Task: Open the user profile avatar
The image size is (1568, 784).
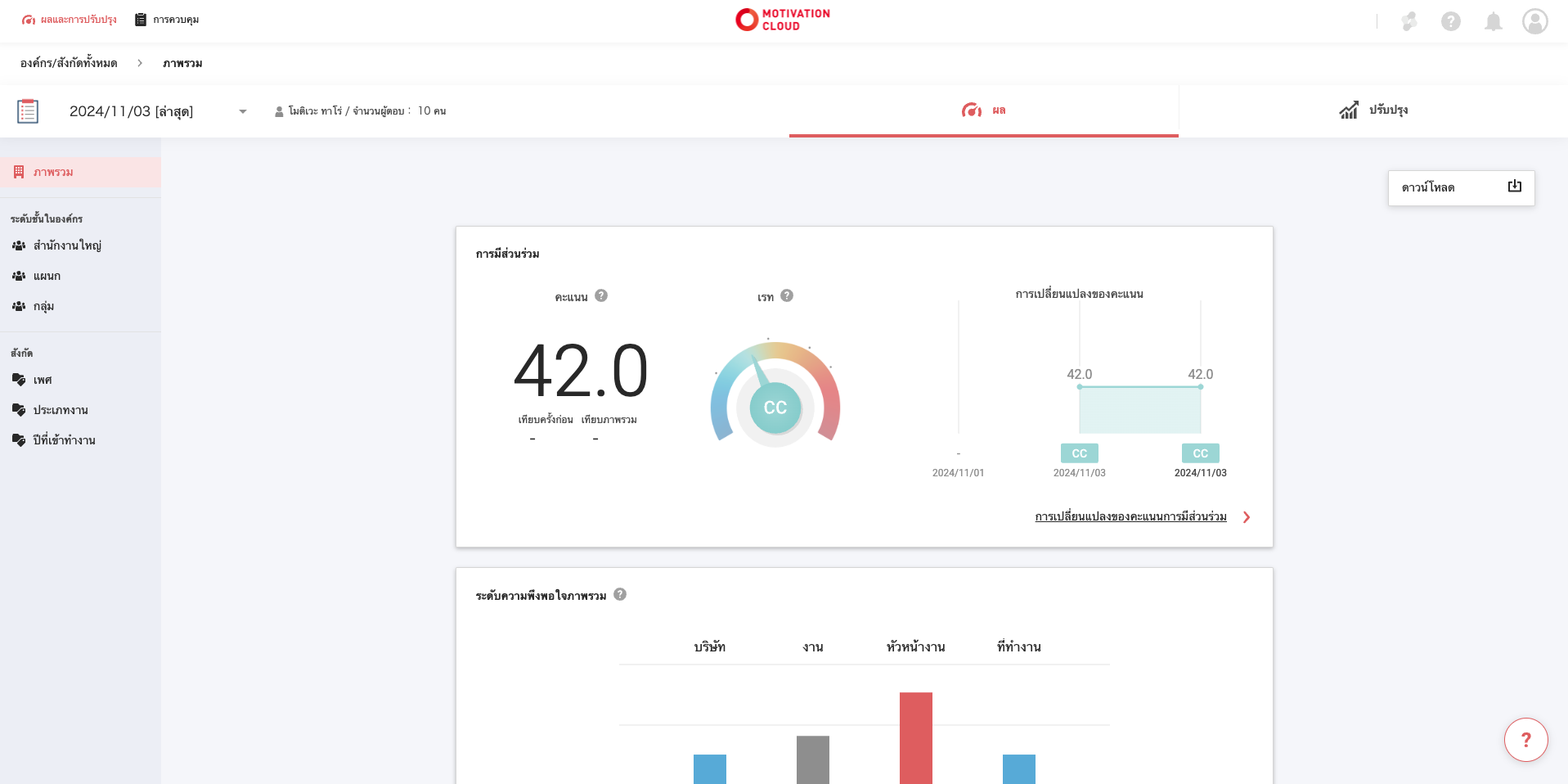Action: point(1534,21)
